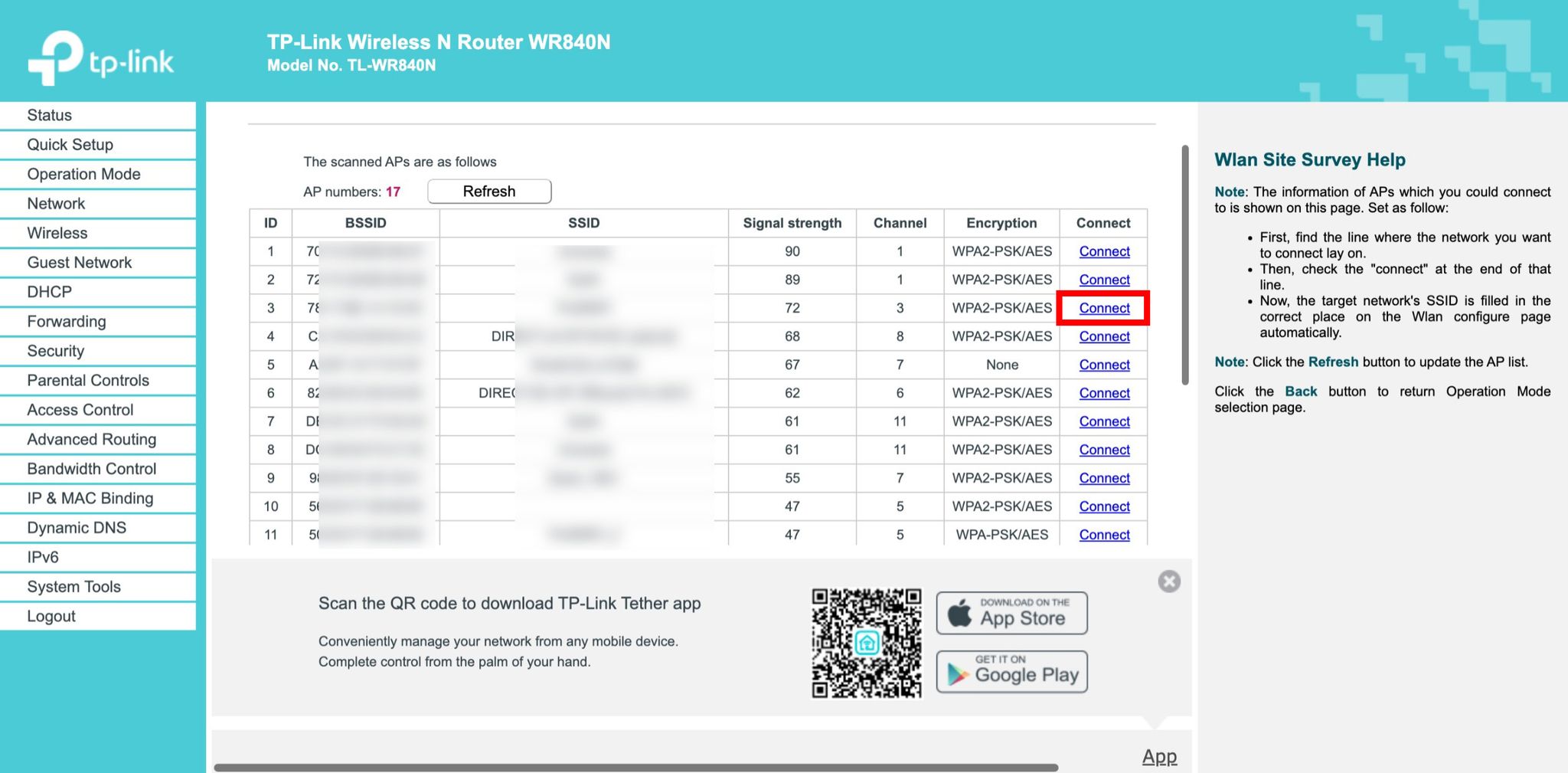Connect to AP with signal strength 55
This screenshot has width=1568, height=773.
click(x=1104, y=478)
